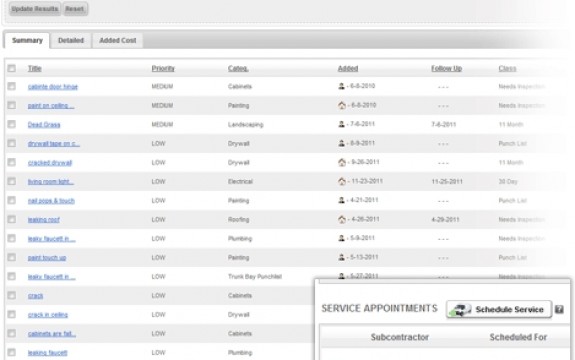Click the house icon beside 11-23-2011 date
The height and width of the screenshot is (360, 575).
click(x=342, y=181)
